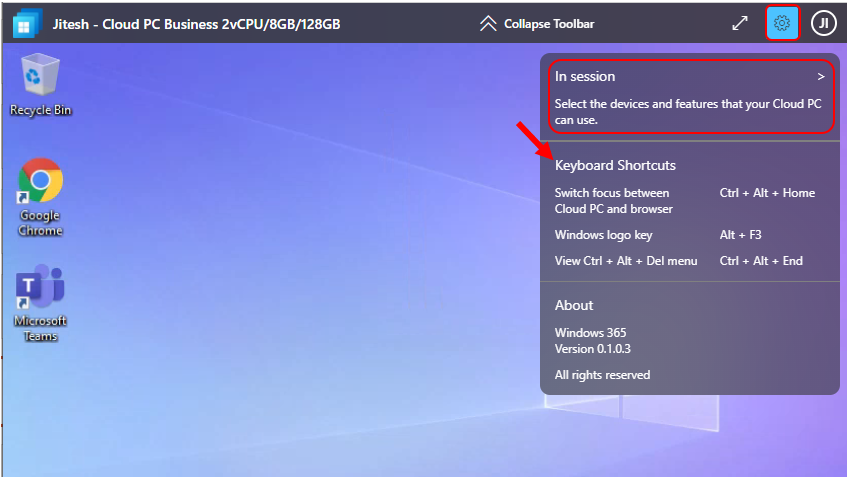
Task: Click the 'Windows 365' about text
Action: coord(590,332)
